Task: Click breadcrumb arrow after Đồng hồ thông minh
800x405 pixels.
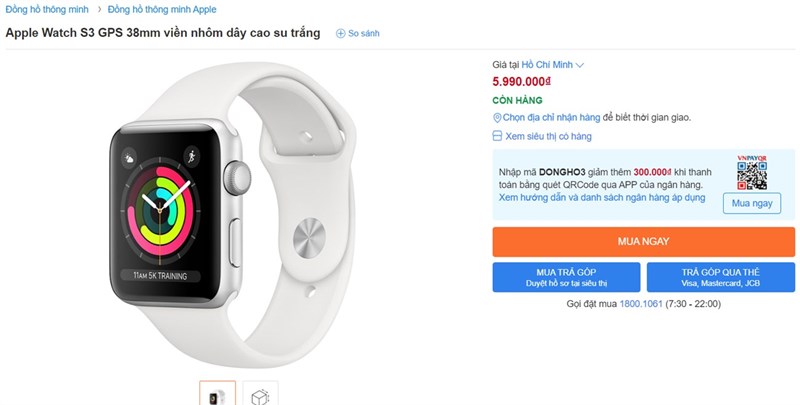Action: point(99,9)
